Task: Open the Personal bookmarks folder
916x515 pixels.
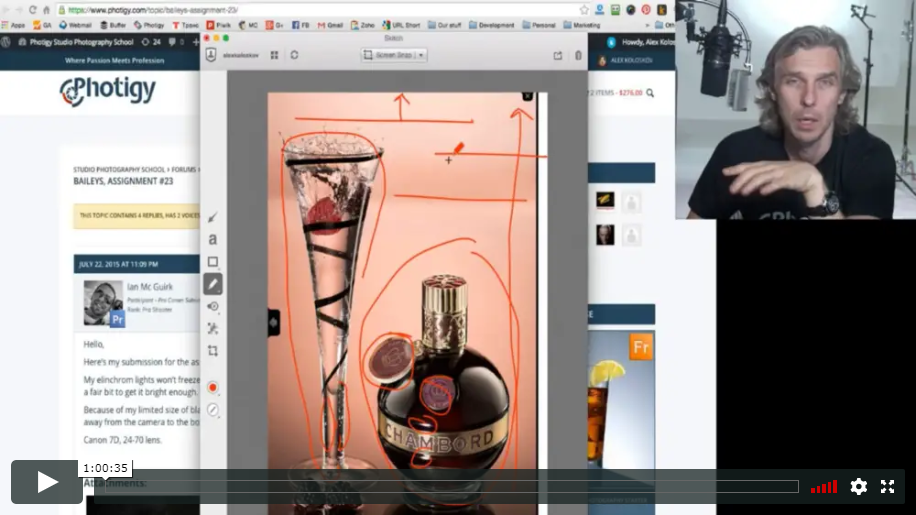Action: 539,25
